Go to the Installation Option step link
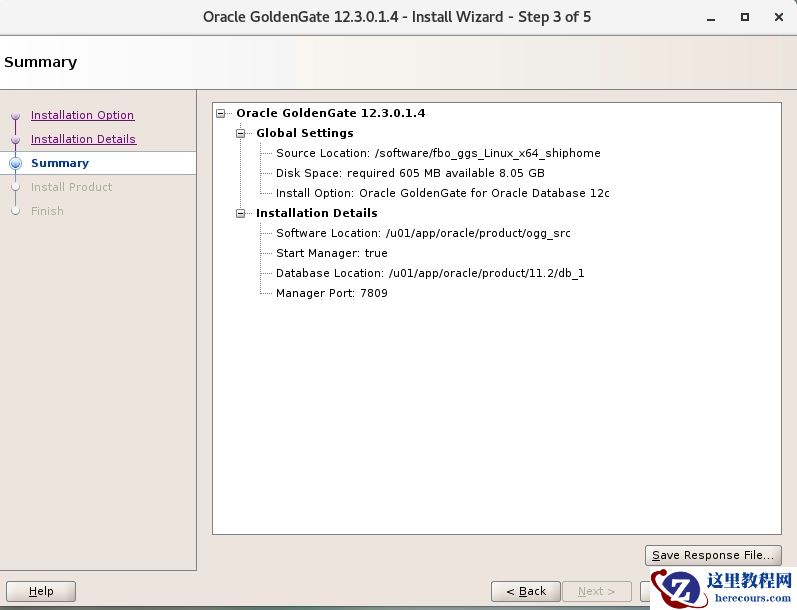 click(x=82, y=115)
